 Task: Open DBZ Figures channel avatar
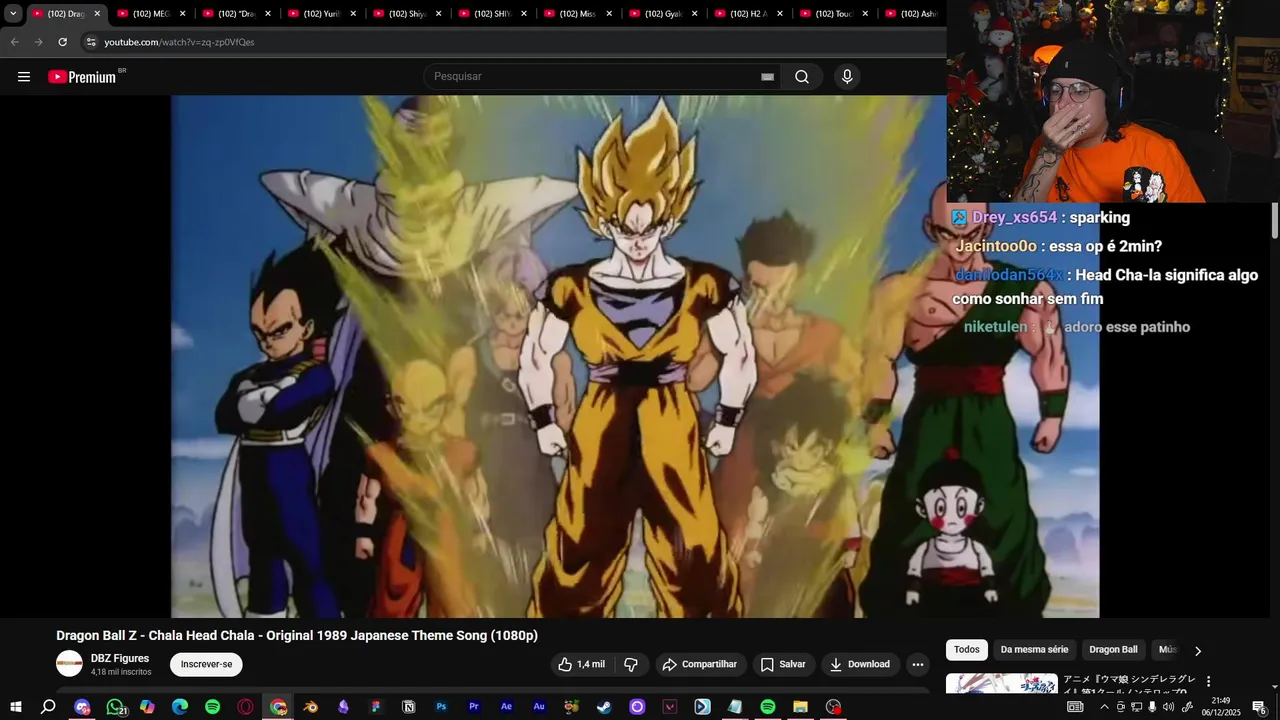click(x=69, y=664)
